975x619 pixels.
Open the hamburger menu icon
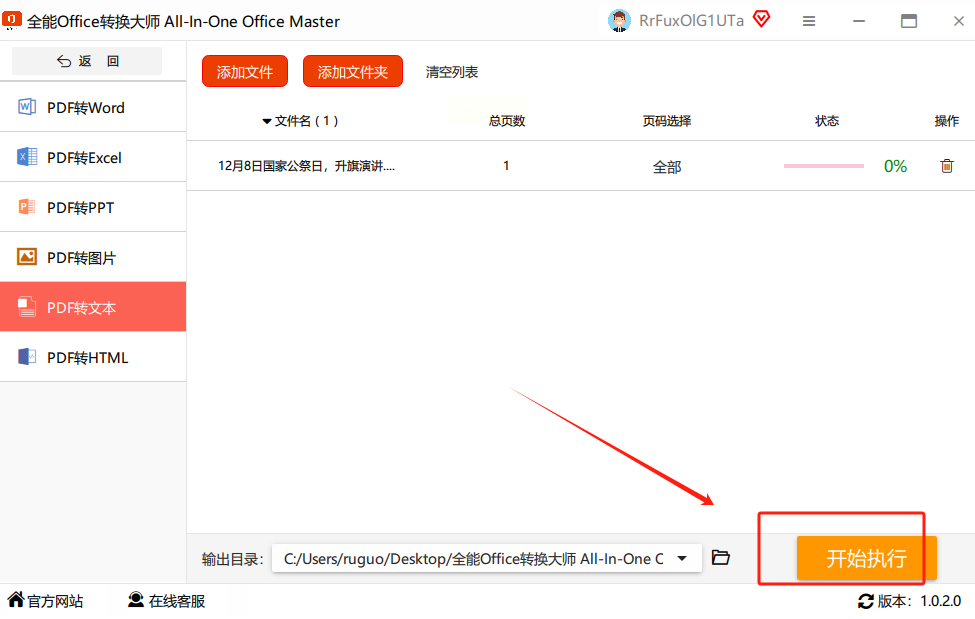(x=808, y=21)
